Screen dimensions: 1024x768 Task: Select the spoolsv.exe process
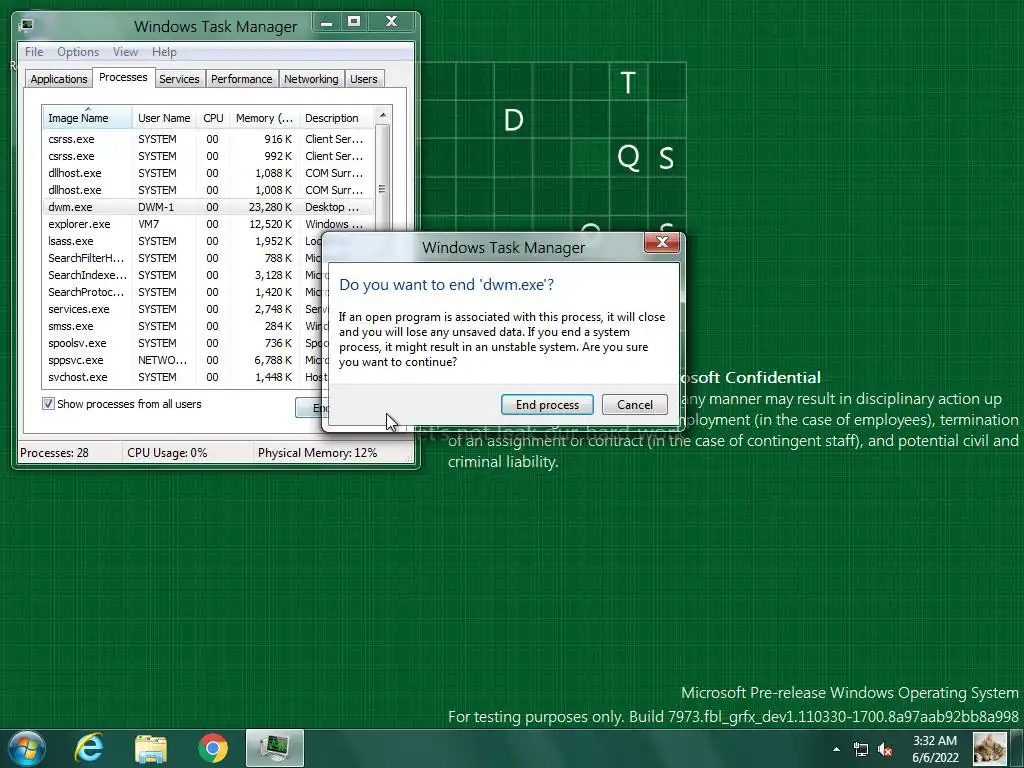[183, 343]
